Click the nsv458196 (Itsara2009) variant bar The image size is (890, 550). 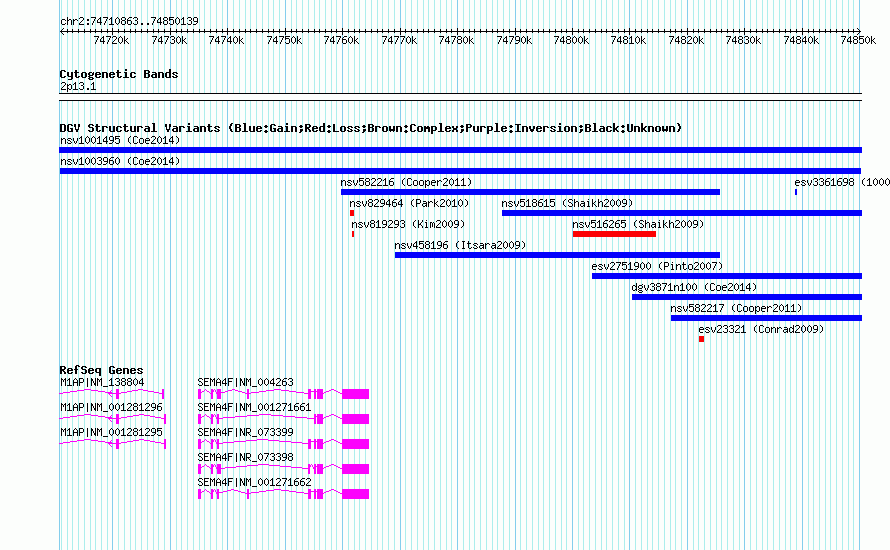click(557, 255)
